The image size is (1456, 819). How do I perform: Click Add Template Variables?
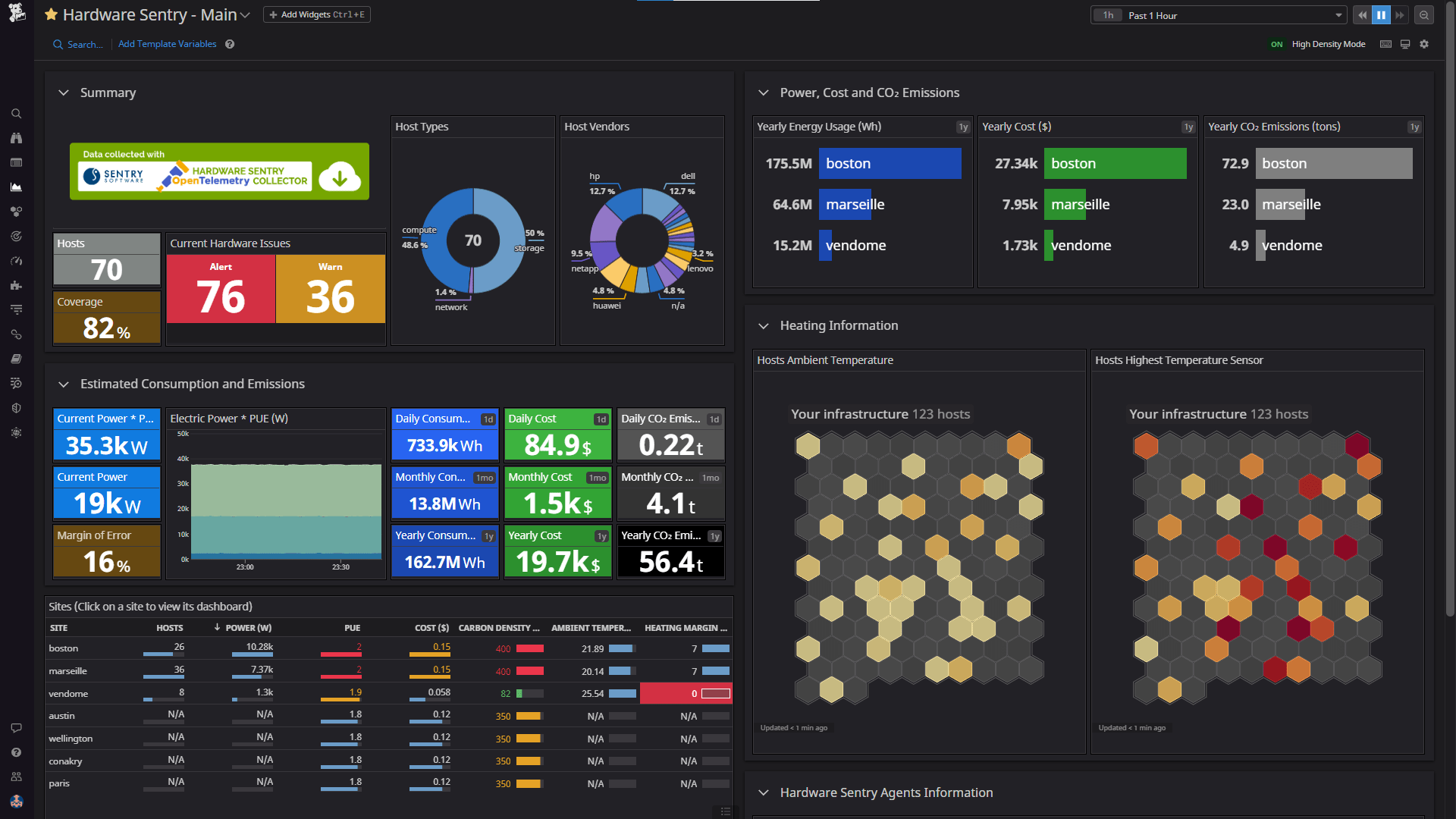tap(167, 44)
